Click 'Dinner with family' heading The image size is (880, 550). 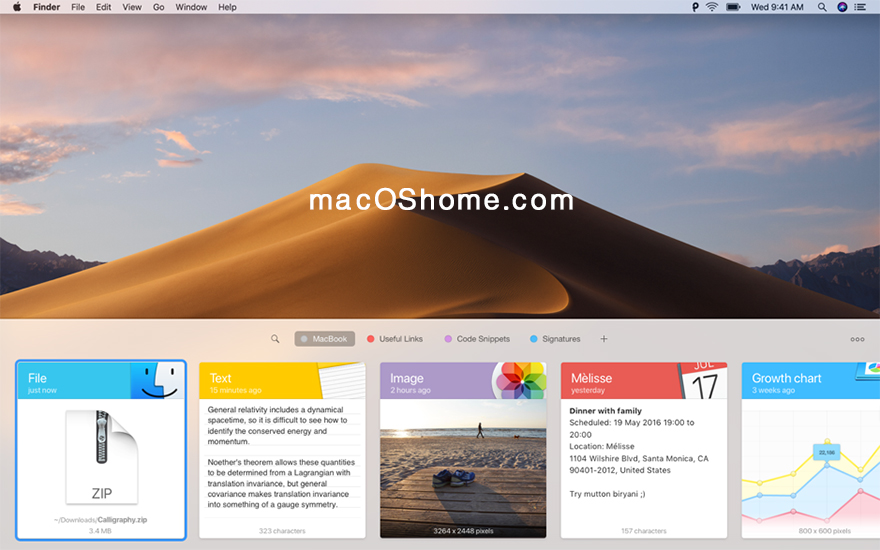pyautogui.click(x=605, y=411)
